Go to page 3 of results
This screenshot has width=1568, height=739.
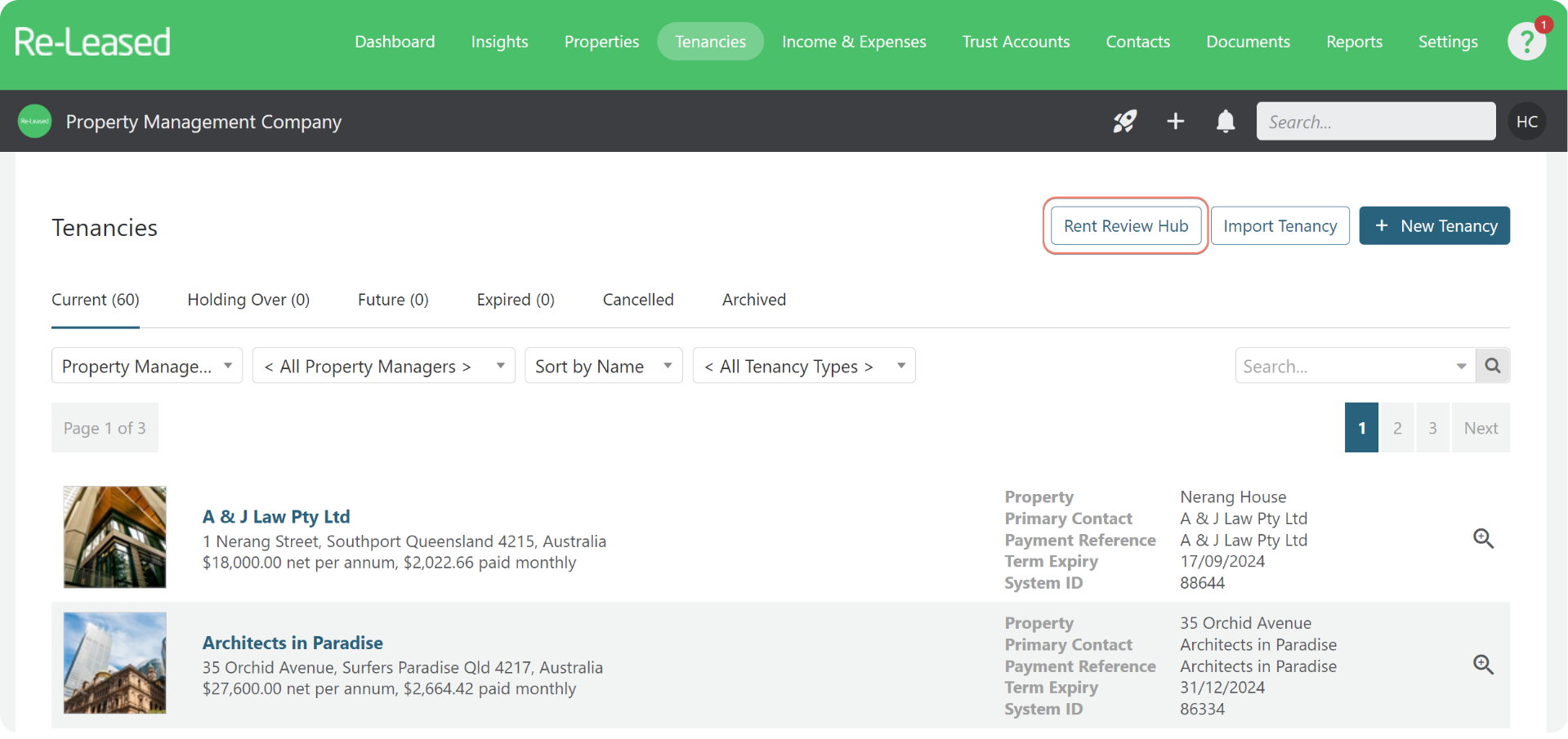click(x=1432, y=428)
